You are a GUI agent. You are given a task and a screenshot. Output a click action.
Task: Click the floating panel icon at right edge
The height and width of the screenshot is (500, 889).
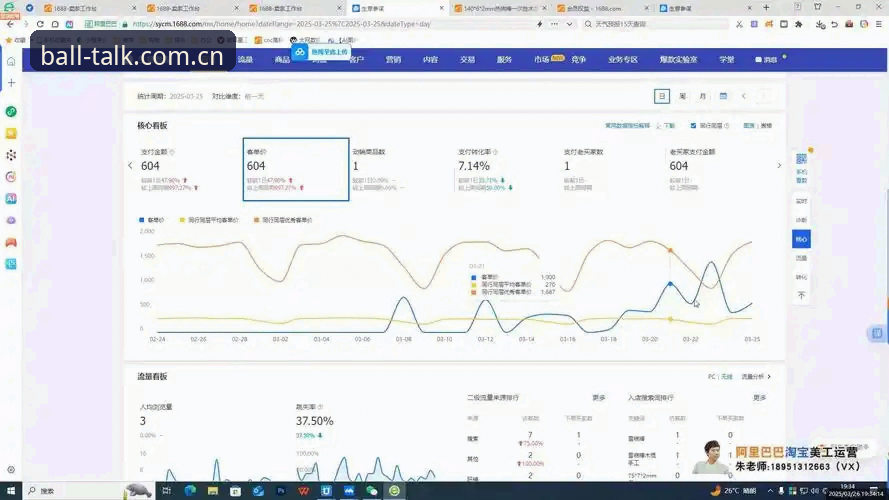pos(877,333)
